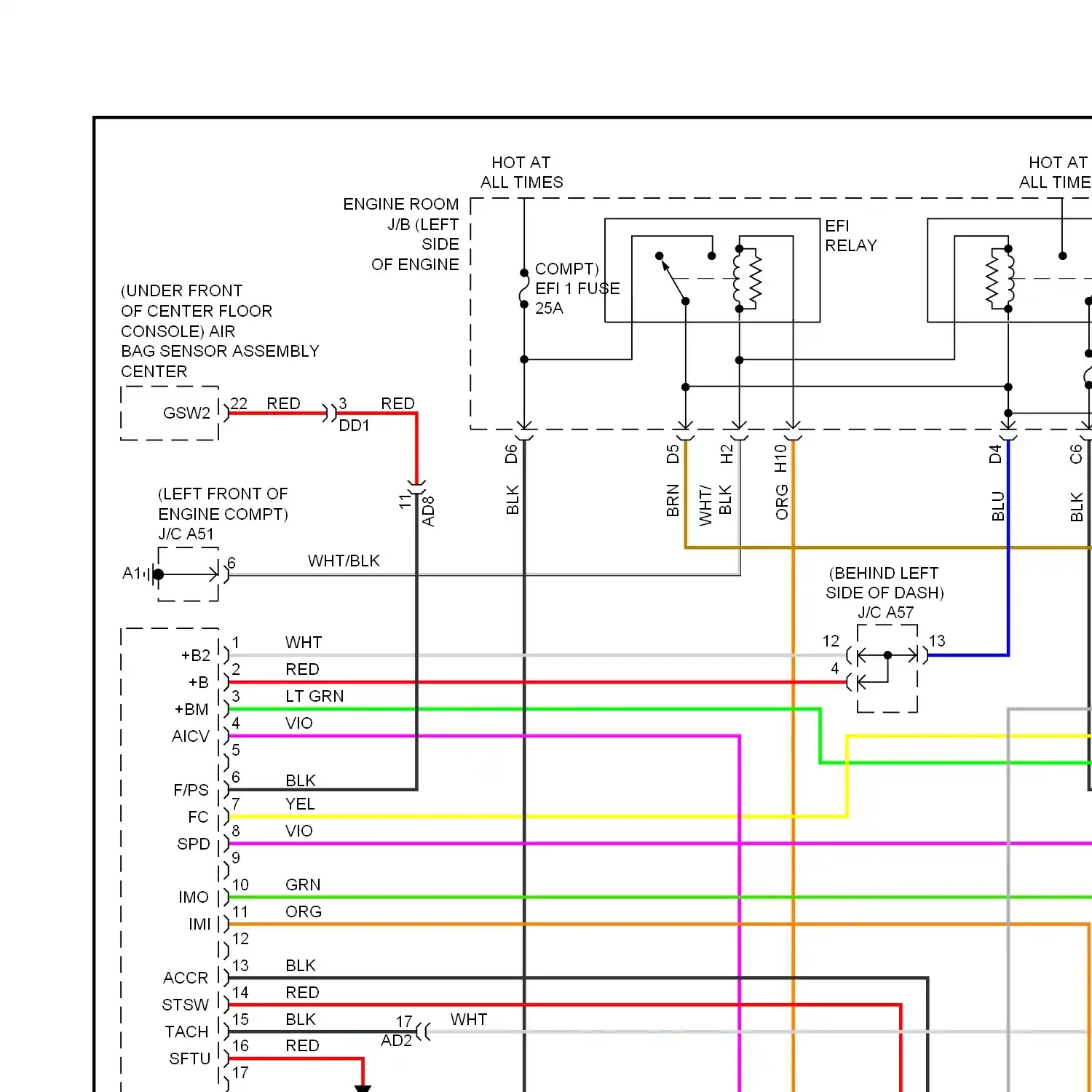Select 'BAG SENSOR ASSEMBLY' text line
Viewport: 1092px width, 1092px height.
click(x=220, y=351)
